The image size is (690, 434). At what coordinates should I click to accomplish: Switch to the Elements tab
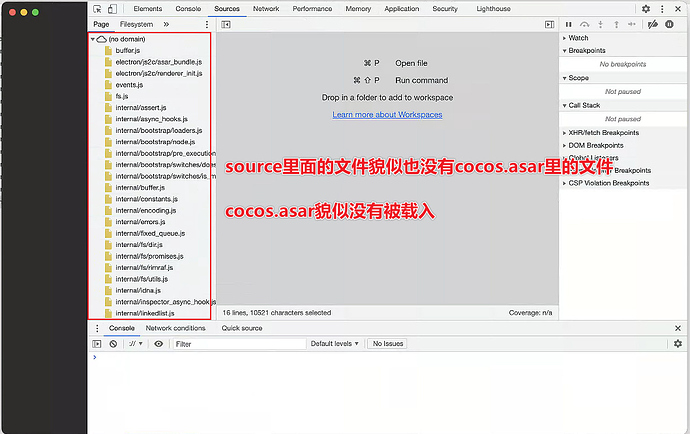pos(148,9)
